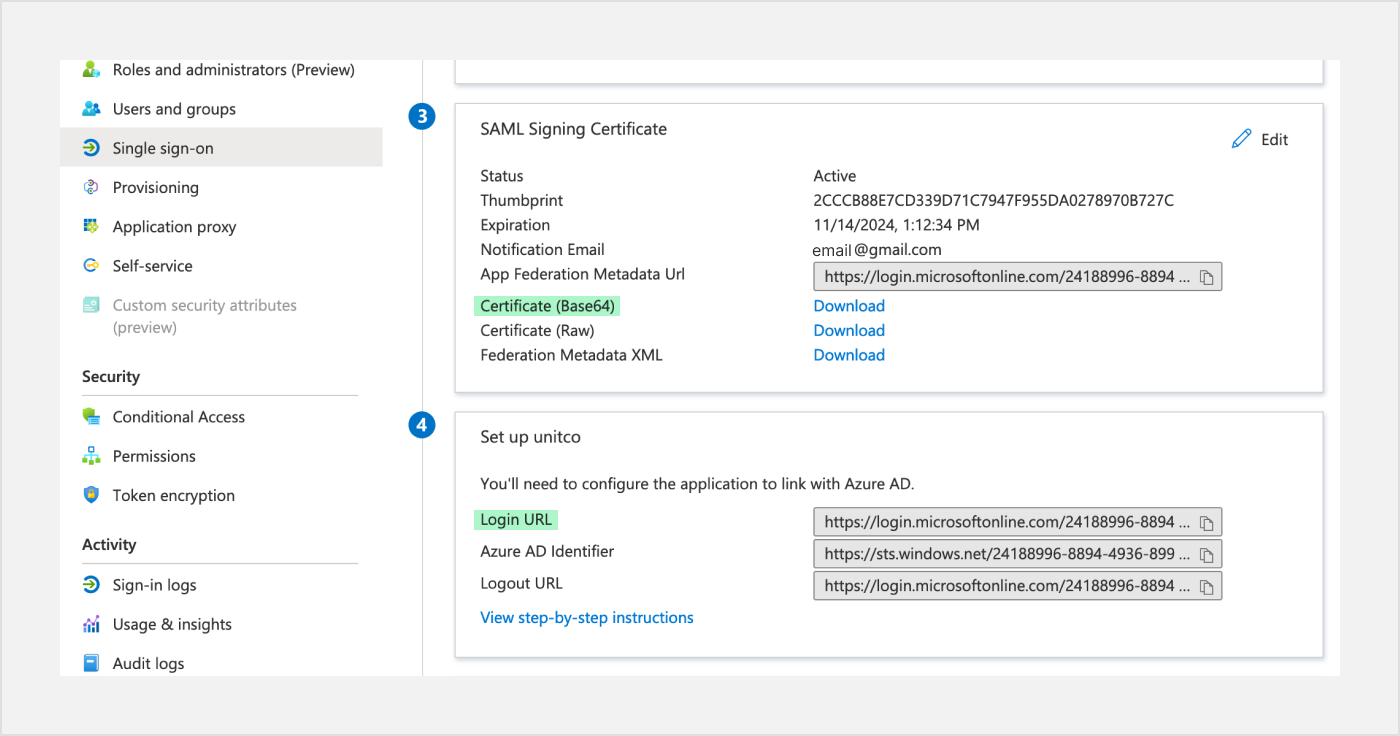Click the Login URL label
The width and height of the screenshot is (1400, 736).
516,520
